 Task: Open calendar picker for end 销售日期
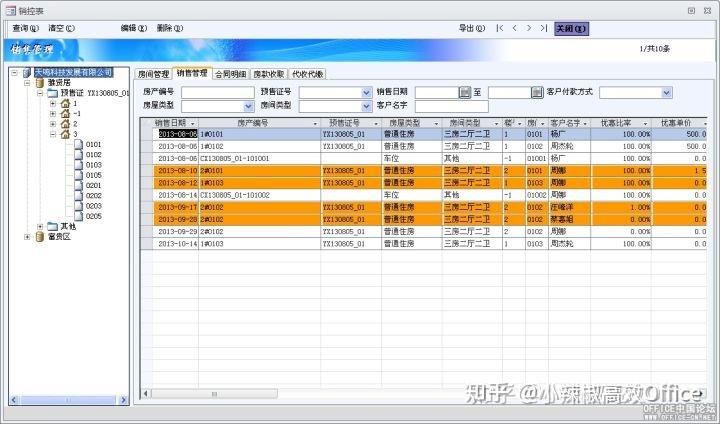click(537, 92)
